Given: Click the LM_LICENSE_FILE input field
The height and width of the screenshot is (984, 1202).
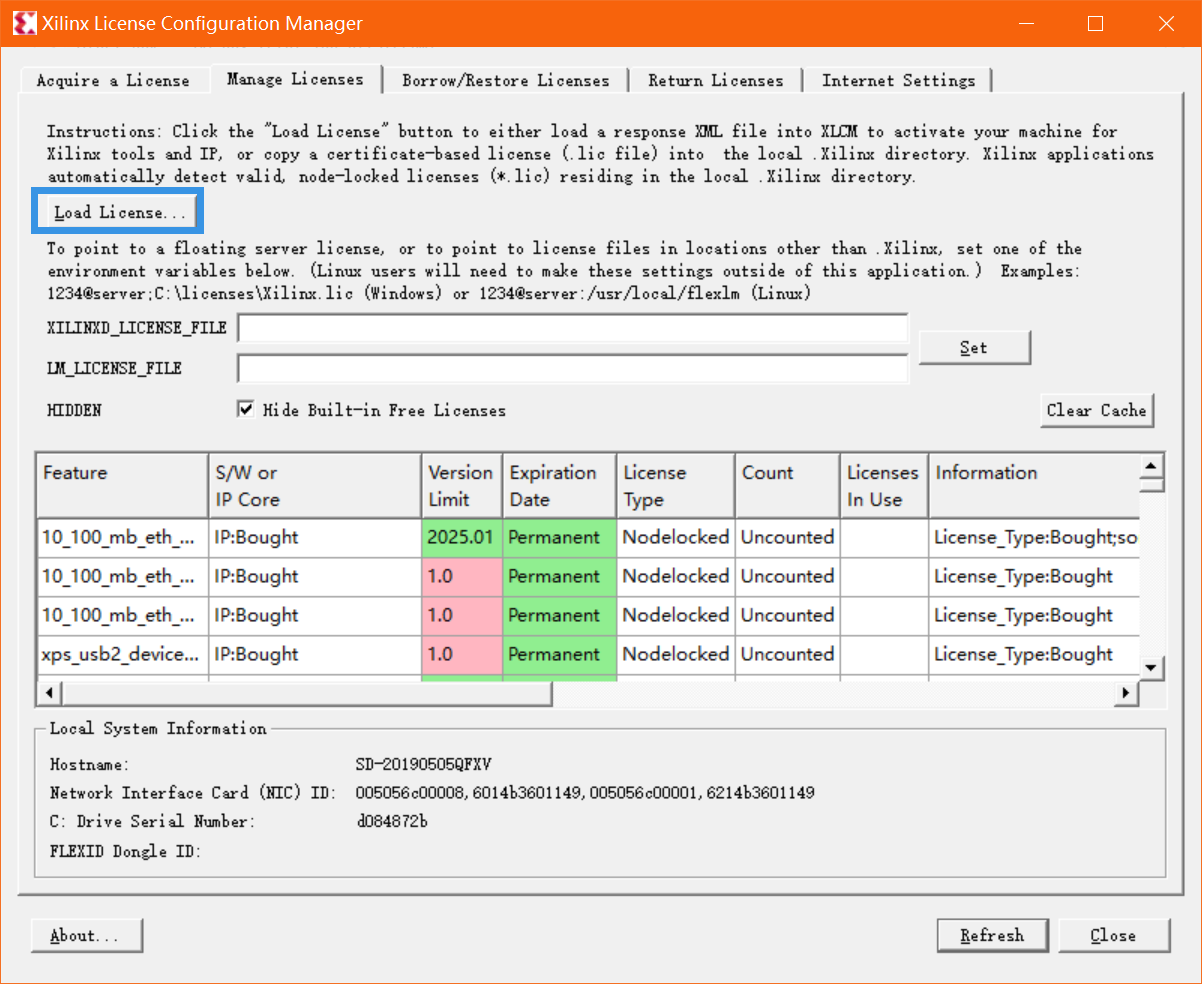Looking at the screenshot, I should [572, 368].
